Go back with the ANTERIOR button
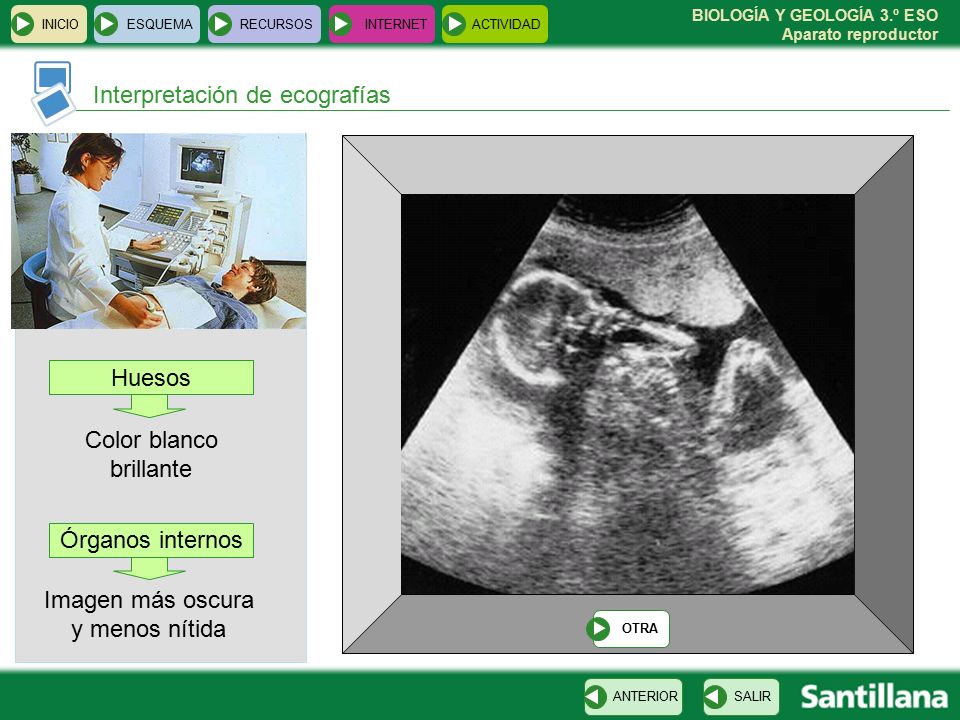960x720 pixels. click(x=633, y=697)
